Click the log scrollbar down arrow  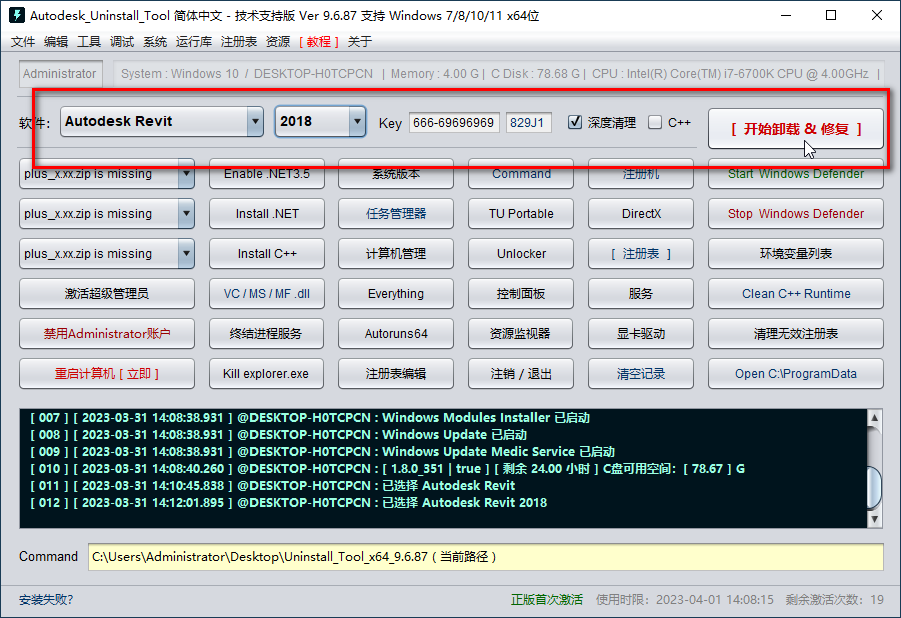tap(875, 519)
